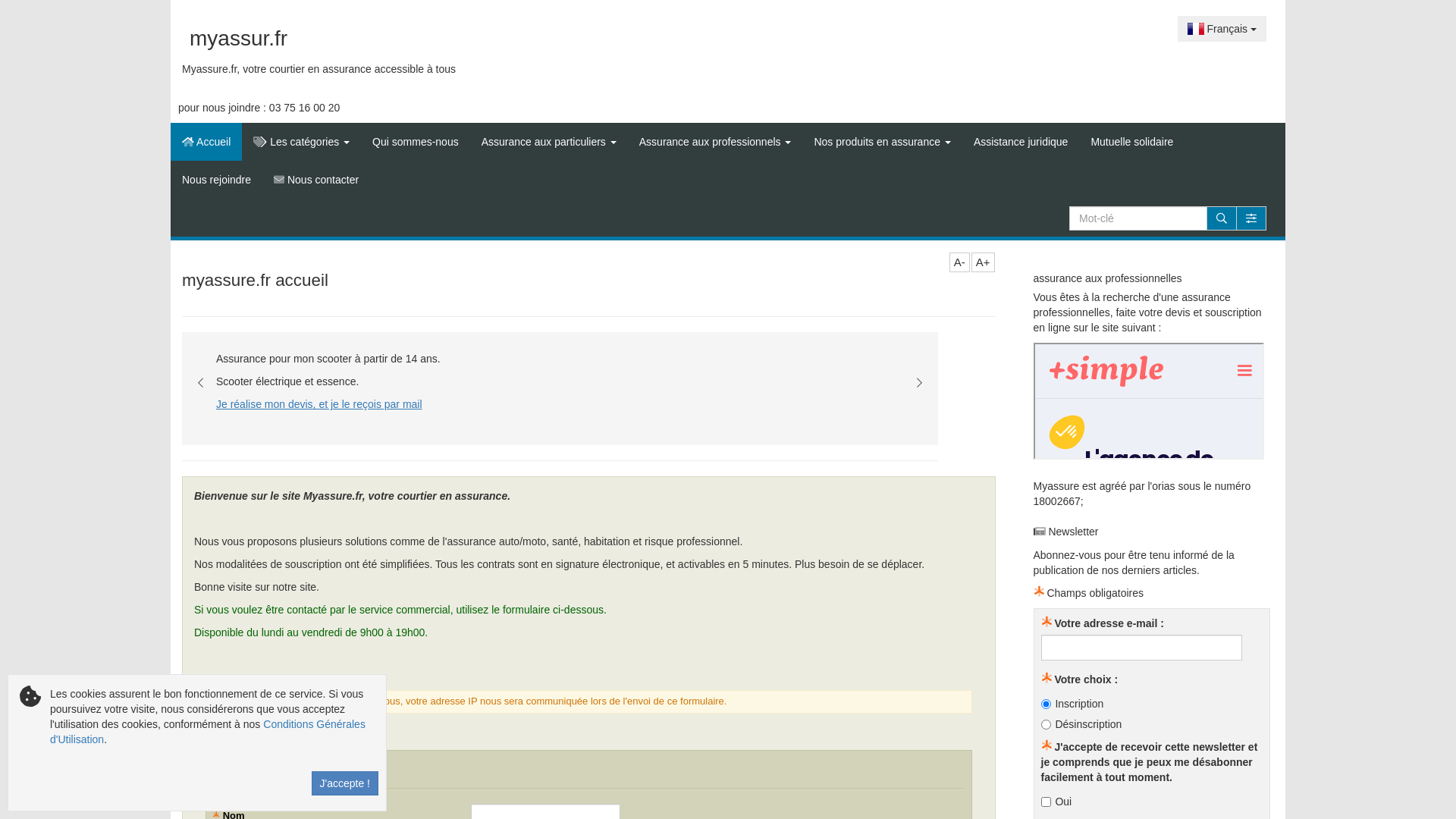Open the hamburger menu on the +simple banner
This screenshot has height=819, width=1456.
1244,371
